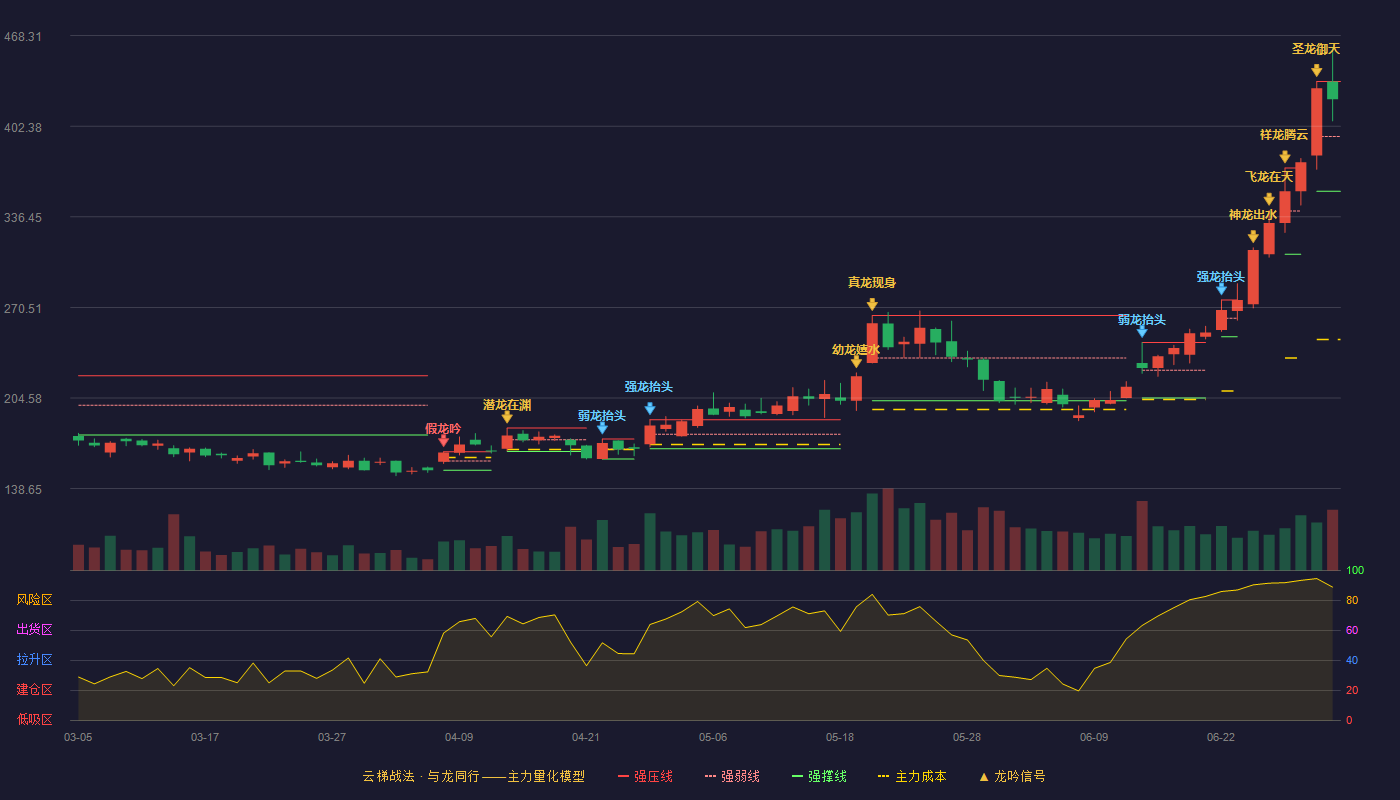1400x800 pixels.
Task: Click the 336.45 price axis label
Action: pyautogui.click(x=23, y=217)
